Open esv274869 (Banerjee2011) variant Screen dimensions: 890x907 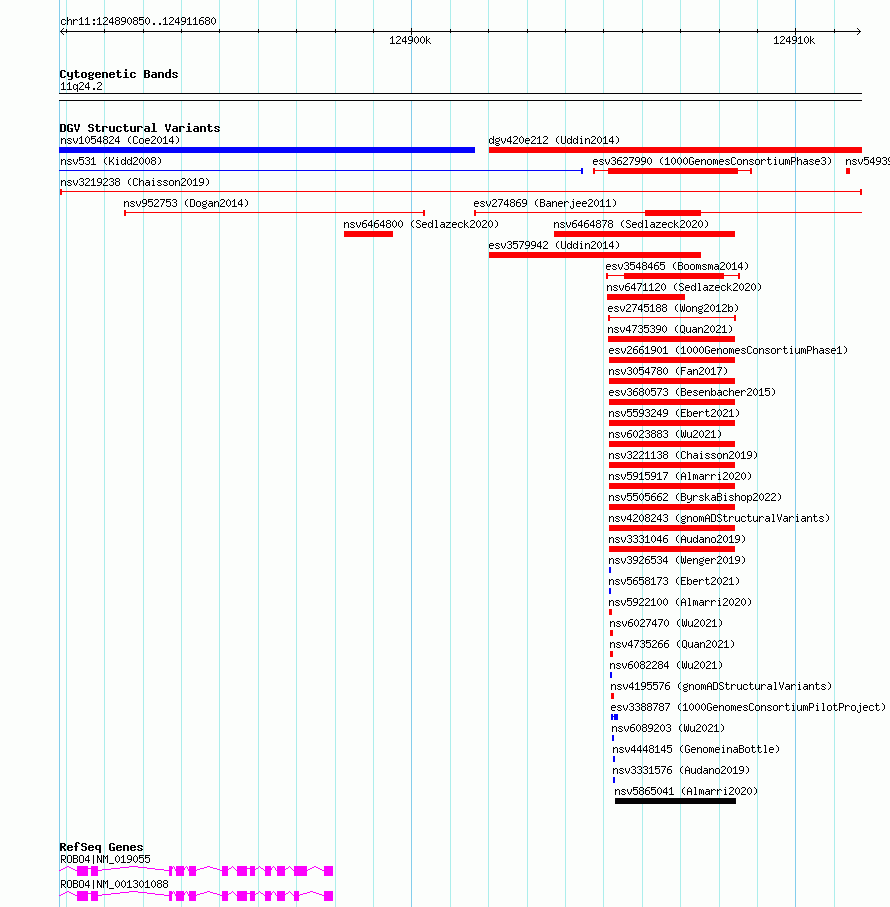pos(545,203)
